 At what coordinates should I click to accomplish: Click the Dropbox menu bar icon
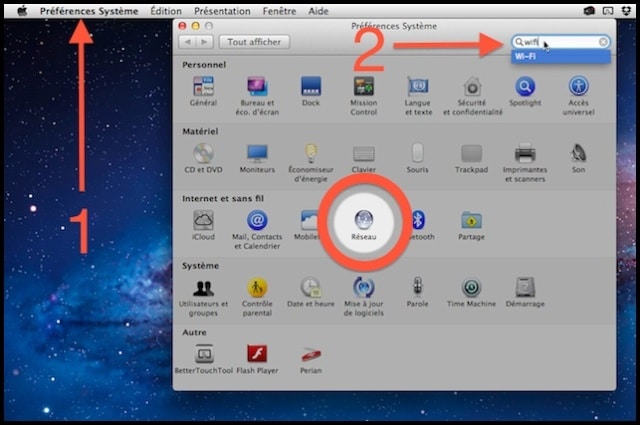[626, 11]
